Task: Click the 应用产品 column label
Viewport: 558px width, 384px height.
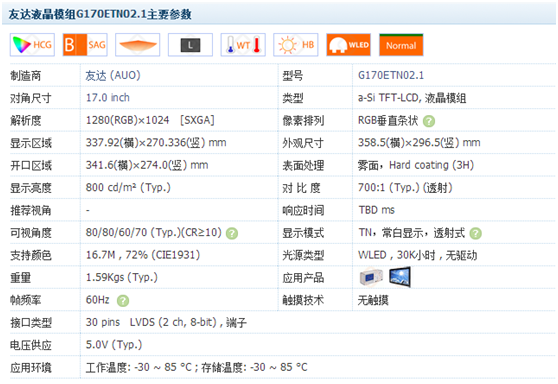Action: (x=303, y=278)
